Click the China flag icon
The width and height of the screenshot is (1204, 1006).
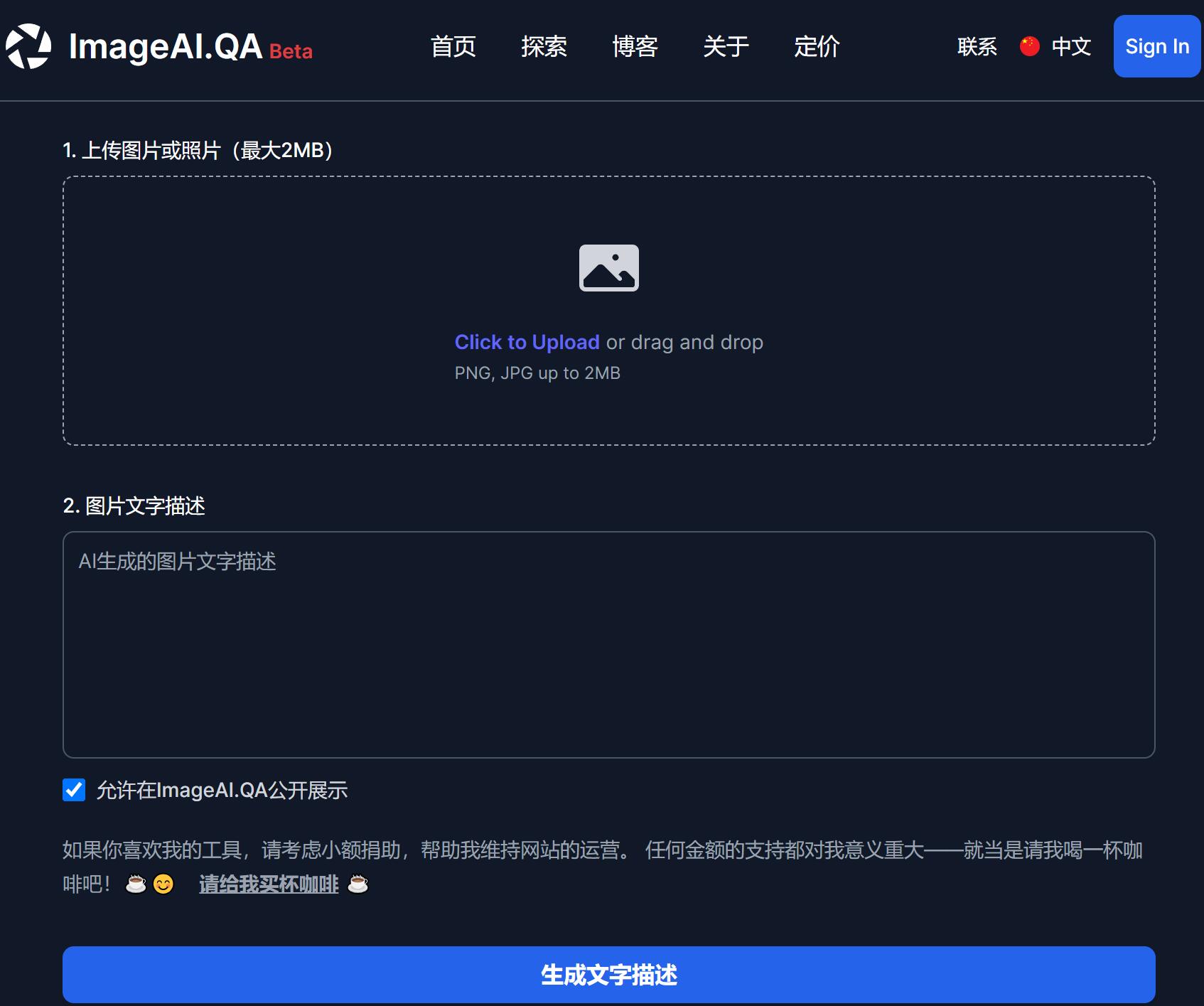pyautogui.click(x=1028, y=47)
